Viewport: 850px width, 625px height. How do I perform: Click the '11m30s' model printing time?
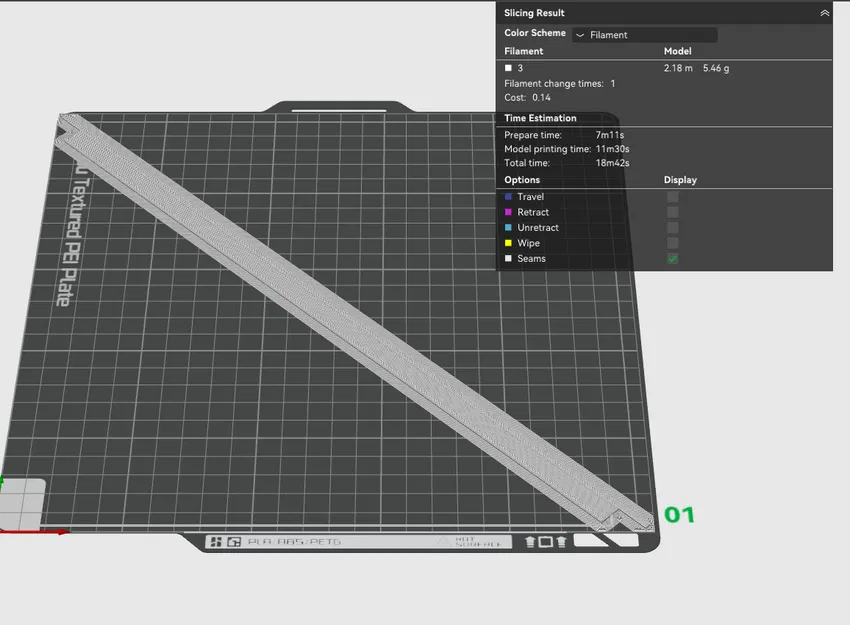click(613, 149)
